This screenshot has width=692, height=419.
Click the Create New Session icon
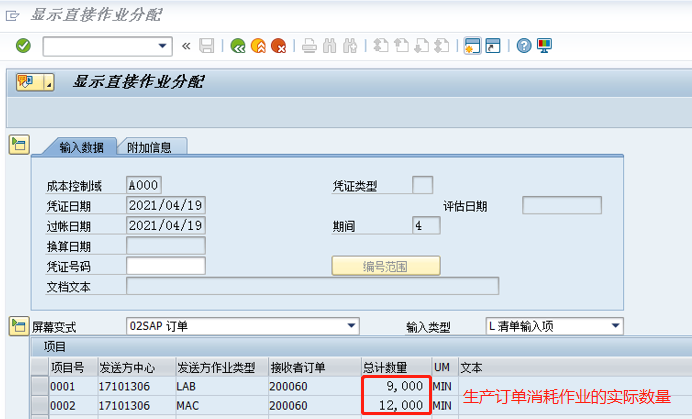[472, 45]
